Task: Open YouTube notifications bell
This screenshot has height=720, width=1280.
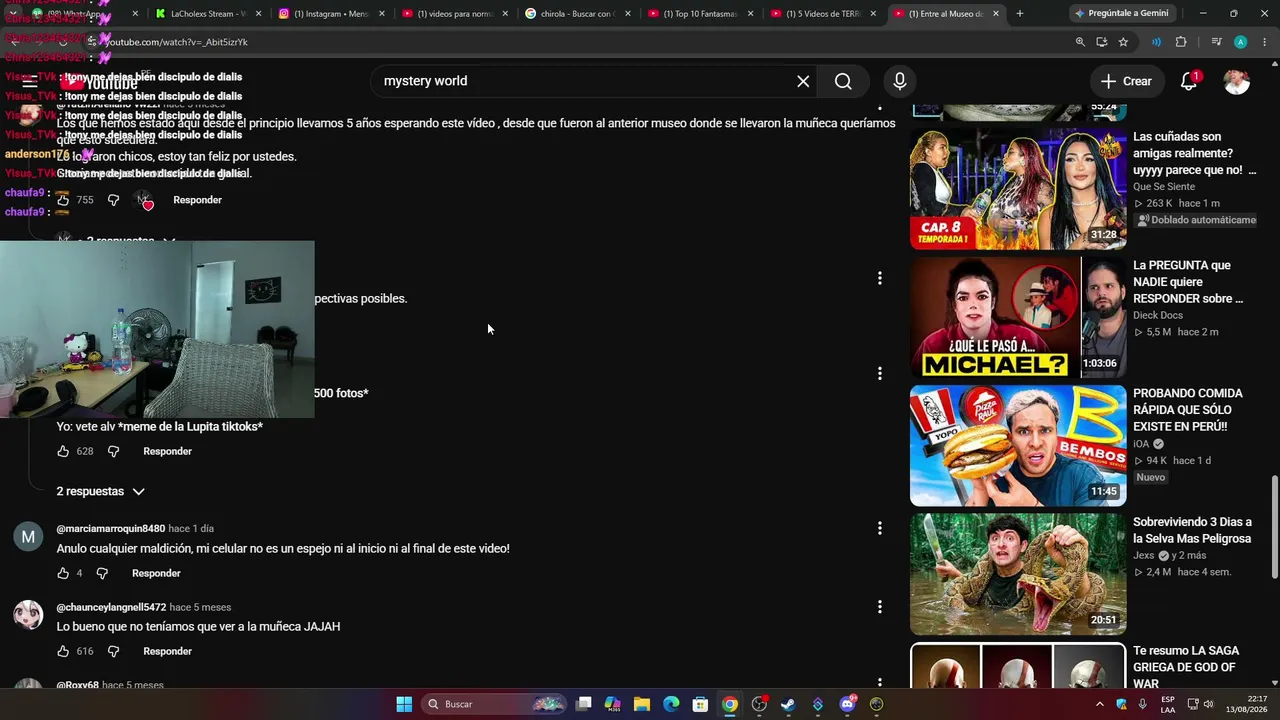Action: pos(1189,81)
